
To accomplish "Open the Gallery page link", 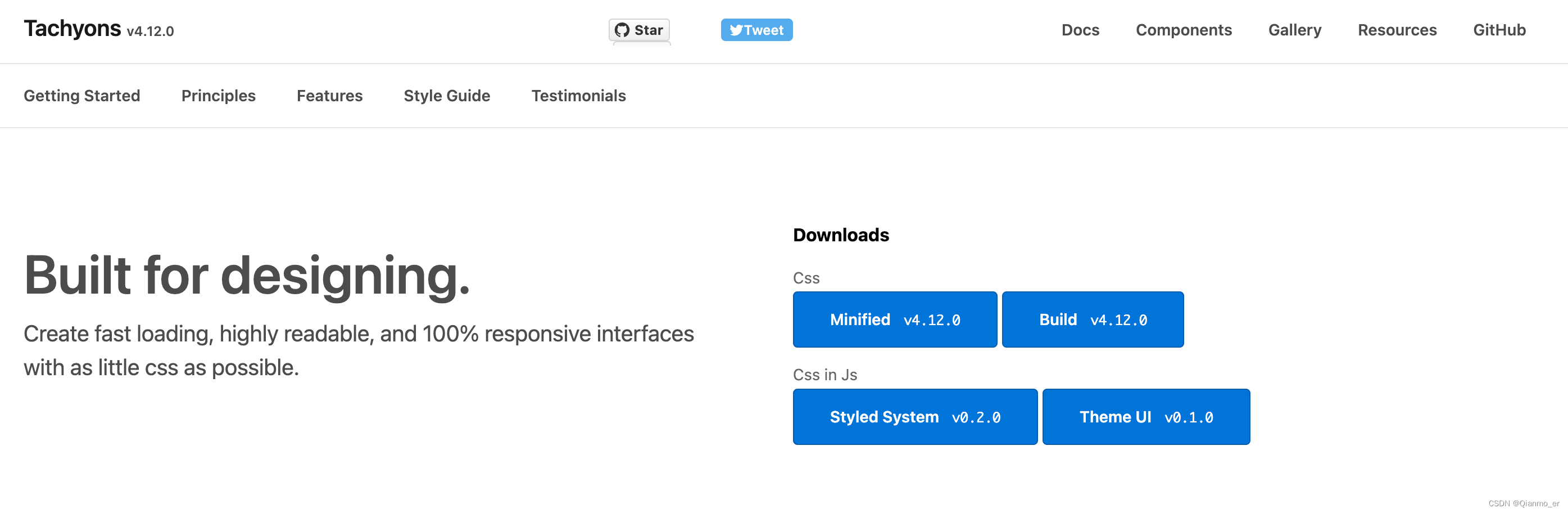I will coord(1294,30).
